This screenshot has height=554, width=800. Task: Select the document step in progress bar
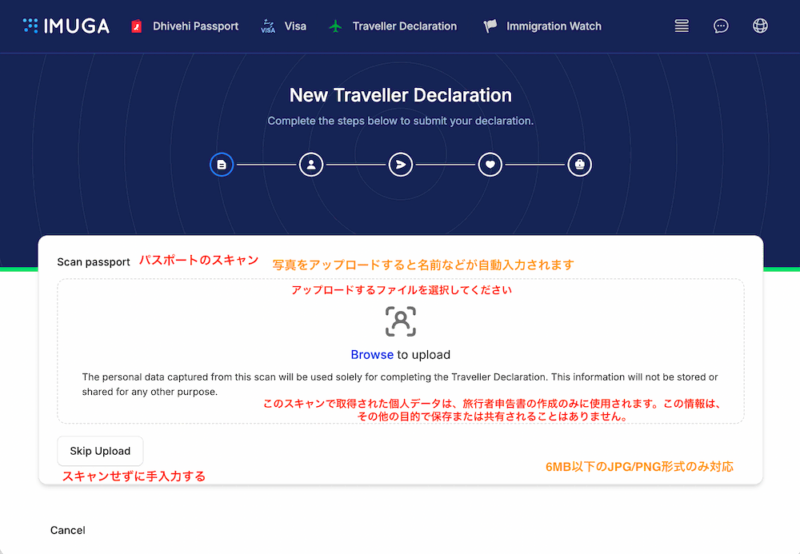(x=221, y=165)
